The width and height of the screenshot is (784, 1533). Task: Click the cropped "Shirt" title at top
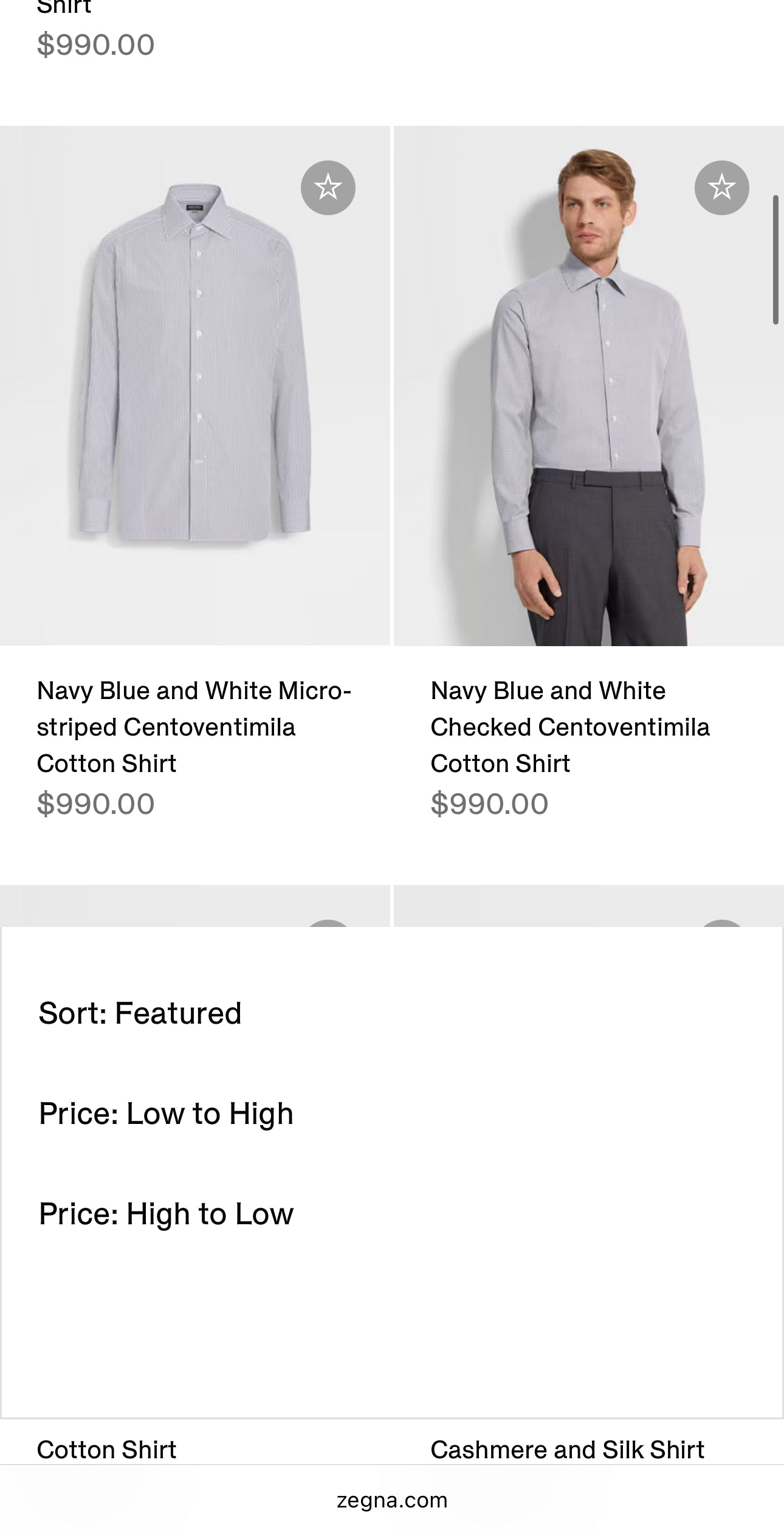point(64,7)
